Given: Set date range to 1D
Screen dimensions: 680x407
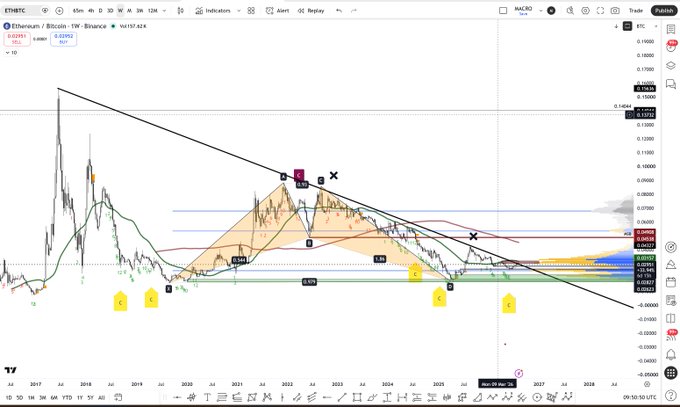Looking at the screenshot, I should tap(9, 397).
